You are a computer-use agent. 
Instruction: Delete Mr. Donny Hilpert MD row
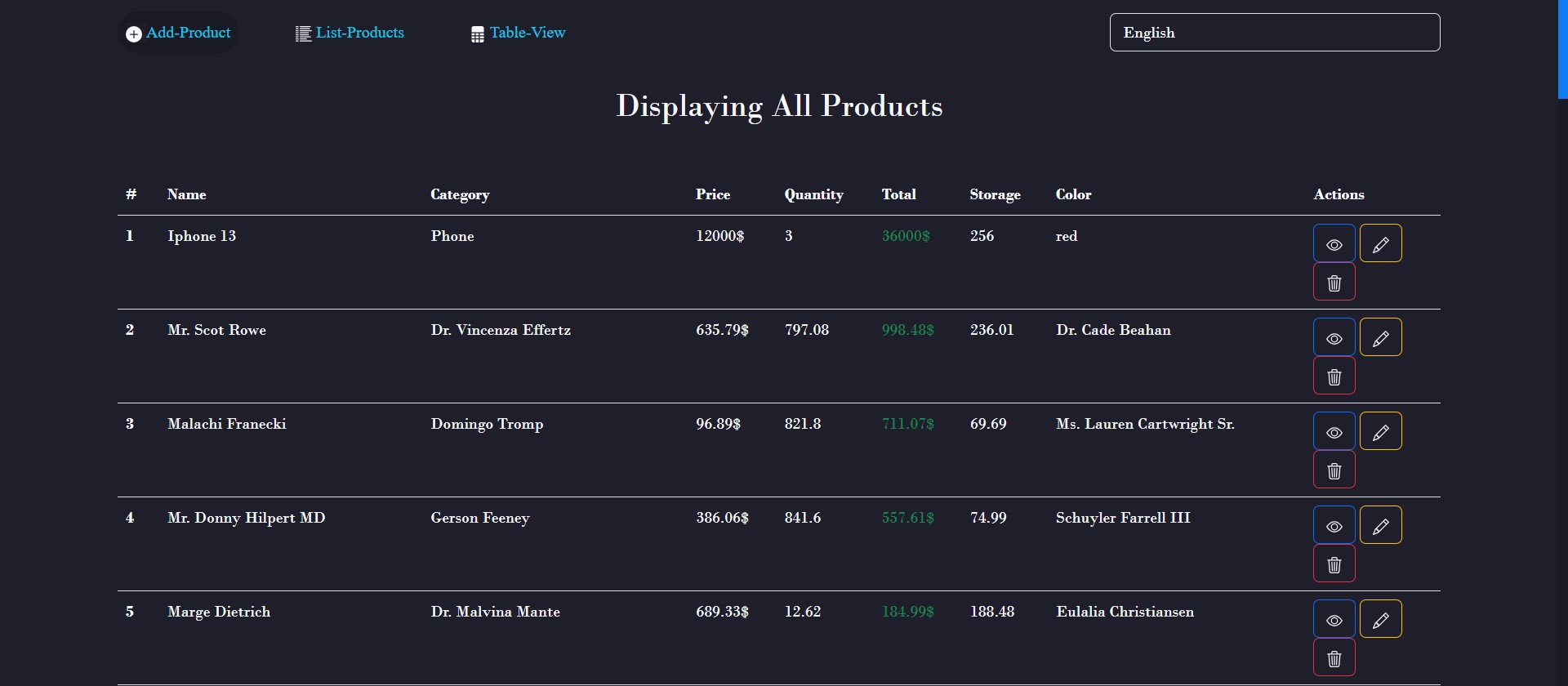pyautogui.click(x=1334, y=563)
